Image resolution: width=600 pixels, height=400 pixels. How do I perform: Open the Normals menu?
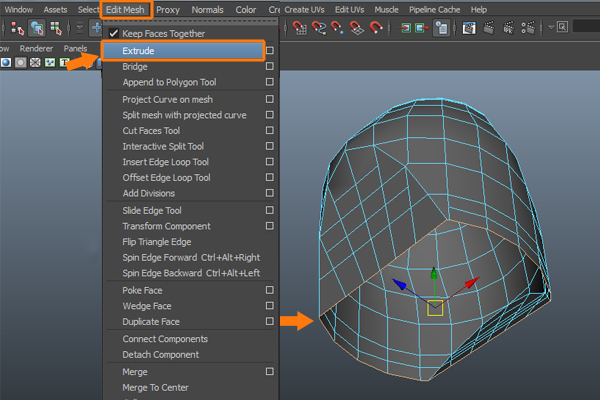[208, 9]
